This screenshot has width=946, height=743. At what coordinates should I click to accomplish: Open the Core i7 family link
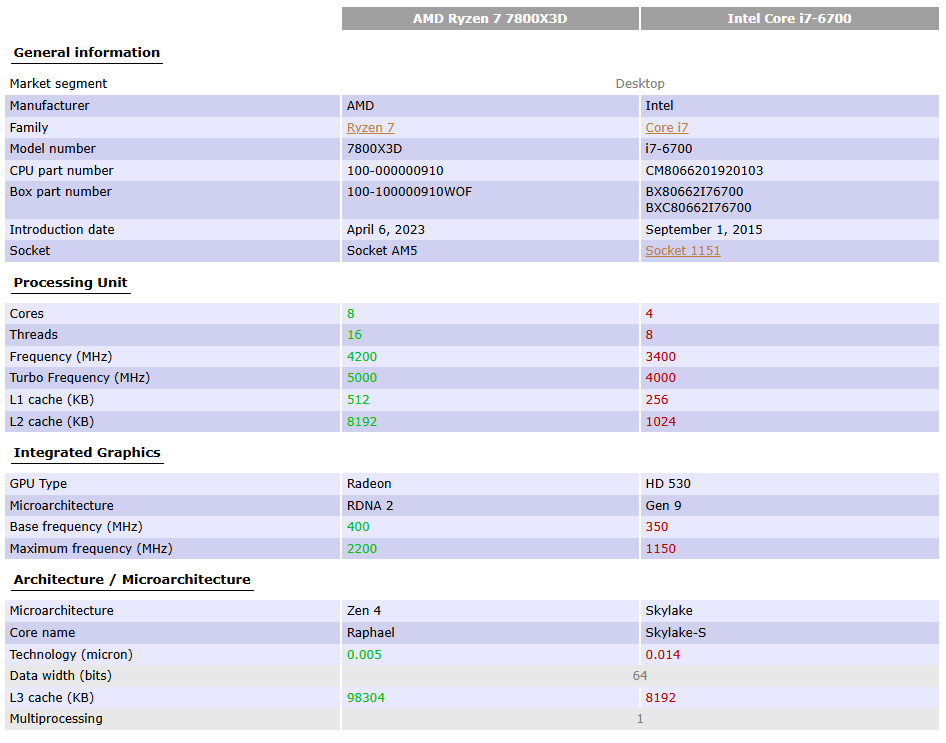667,128
